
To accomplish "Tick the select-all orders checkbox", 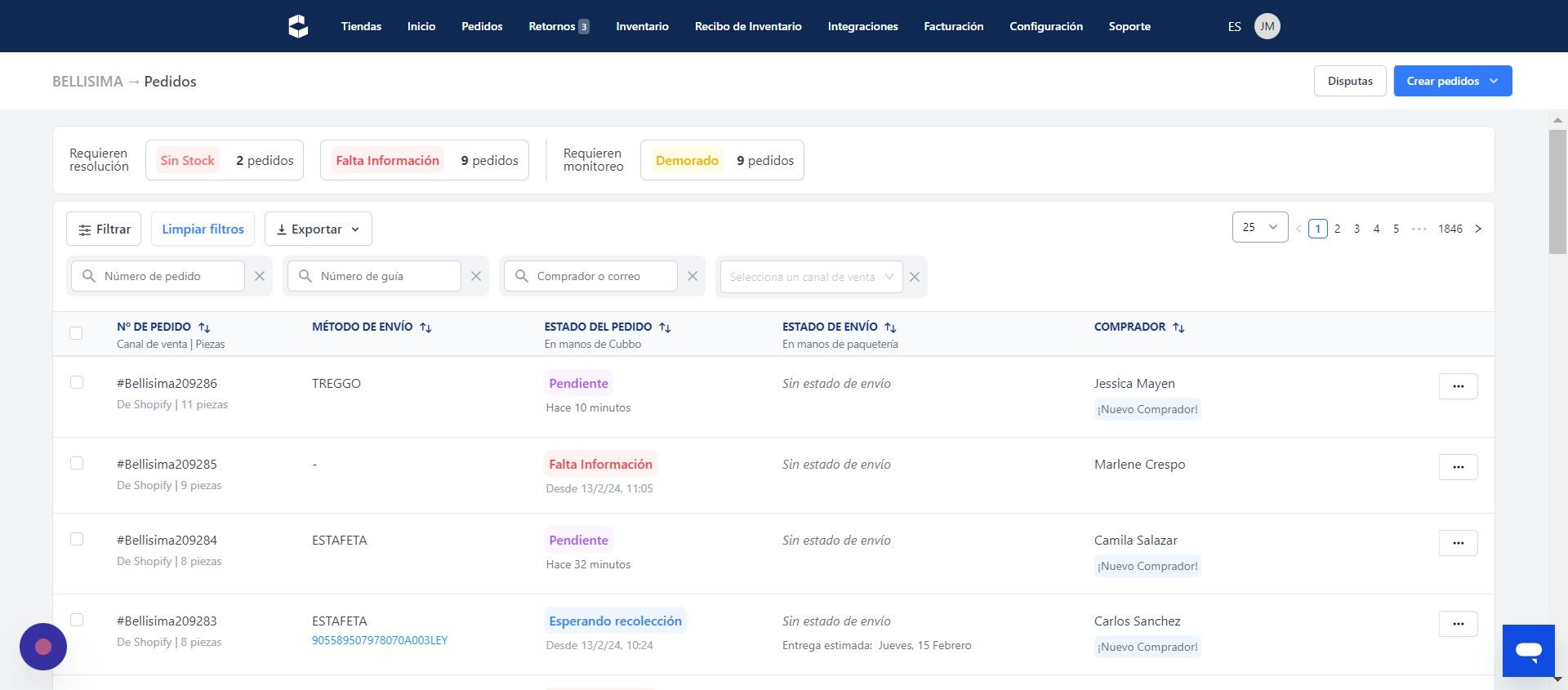I will pyautogui.click(x=76, y=333).
